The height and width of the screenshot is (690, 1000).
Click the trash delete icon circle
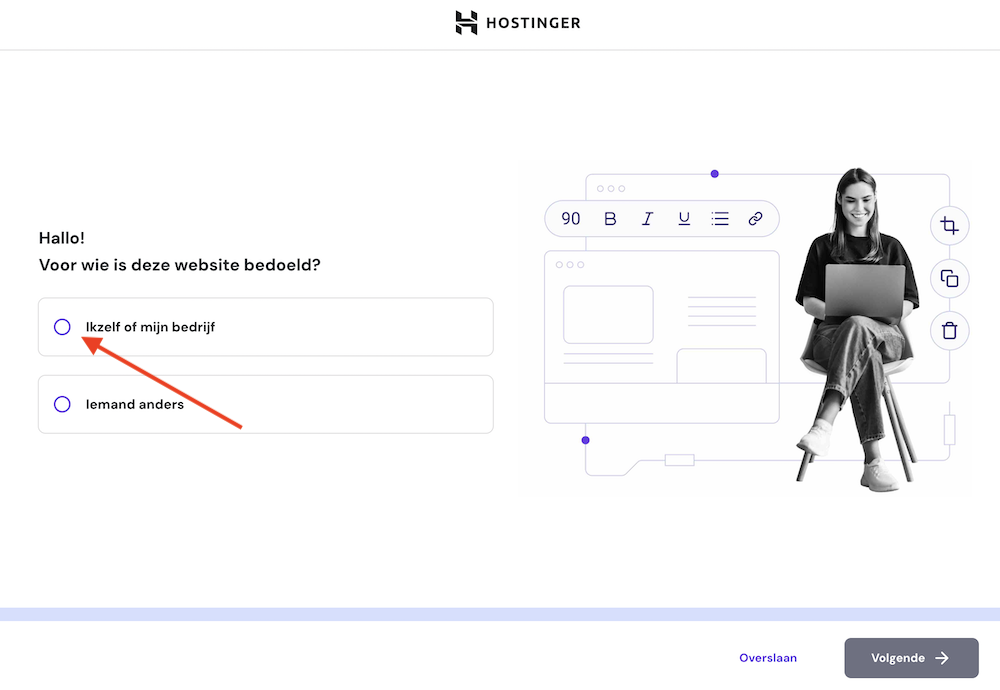[949, 330]
